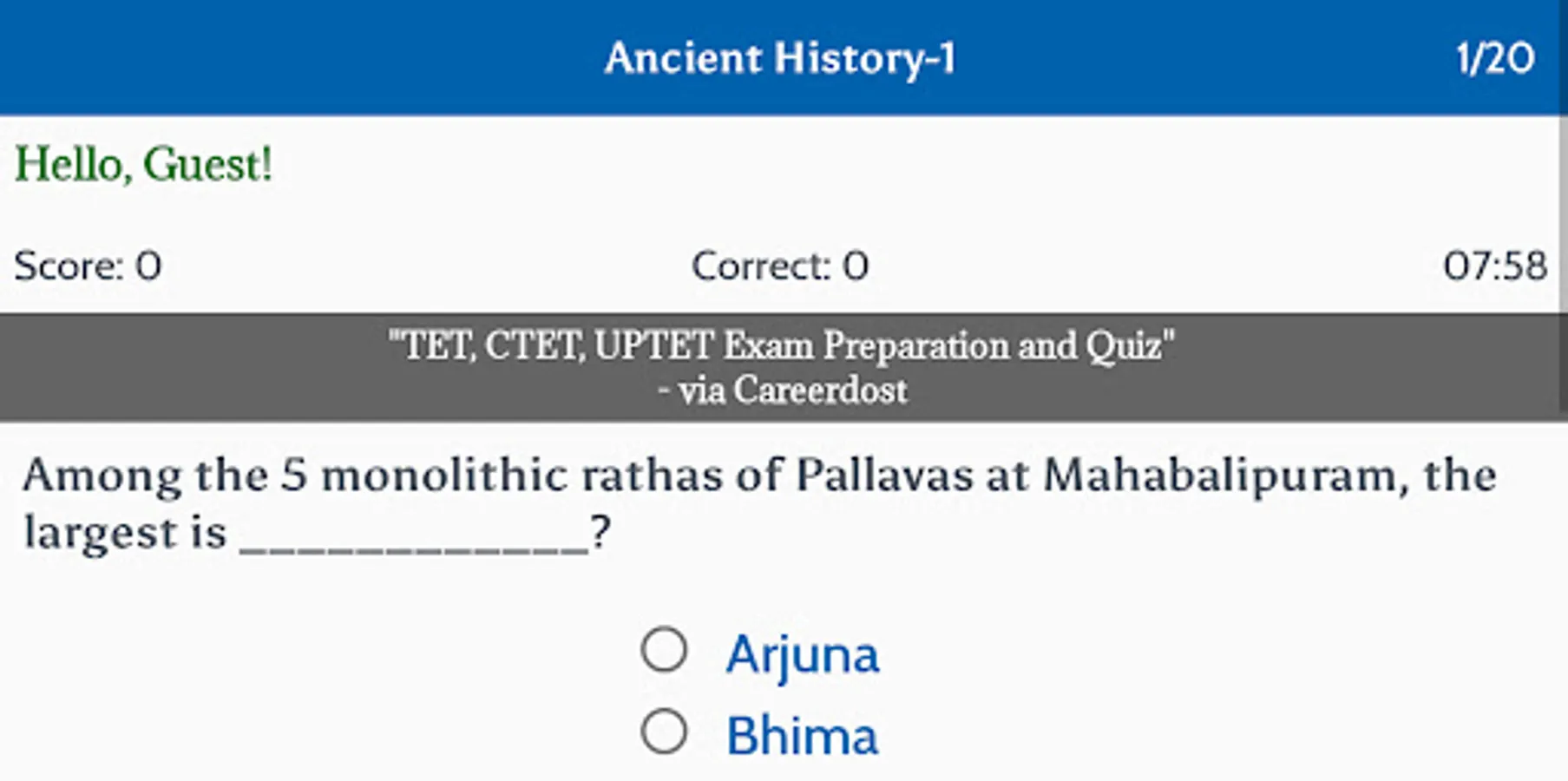The width and height of the screenshot is (1568, 781).
Task: Select the Bhima radio button
Action: (664, 732)
